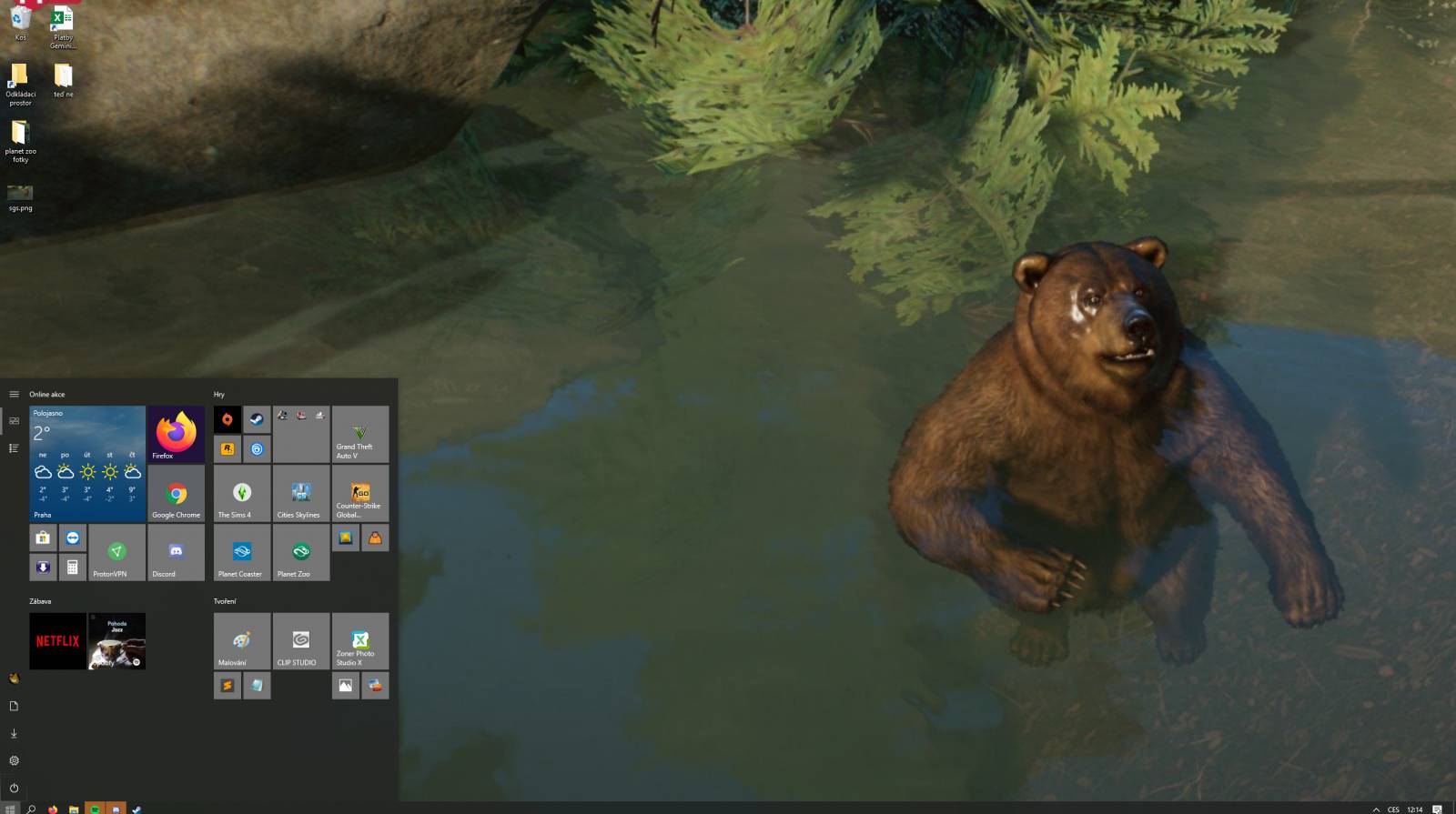Image resolution: width=1456 pixels, height=814 pixels.
Task: Open the Discord tile in Start menu
Action: [x=177, y=553]
